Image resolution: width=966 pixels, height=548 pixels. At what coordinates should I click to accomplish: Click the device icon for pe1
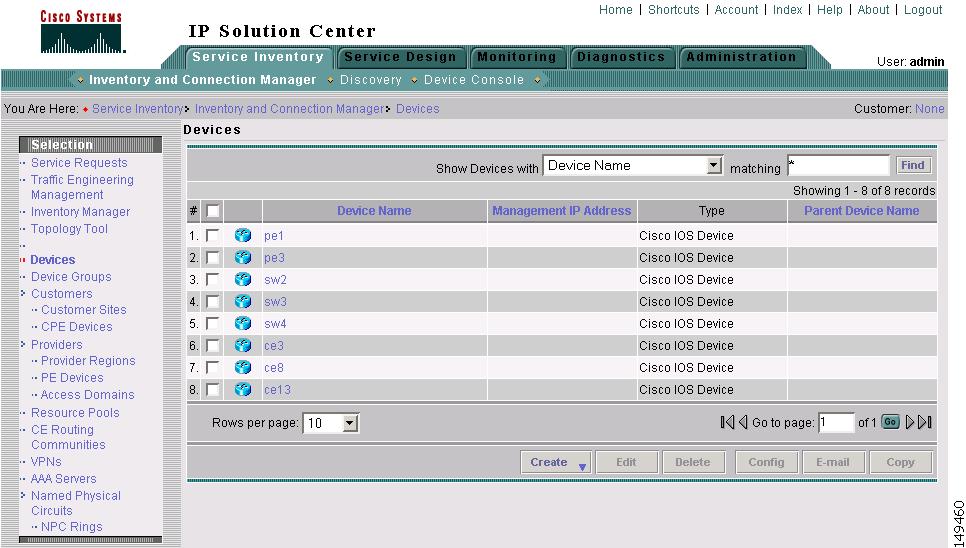click(x=243, y=235)
